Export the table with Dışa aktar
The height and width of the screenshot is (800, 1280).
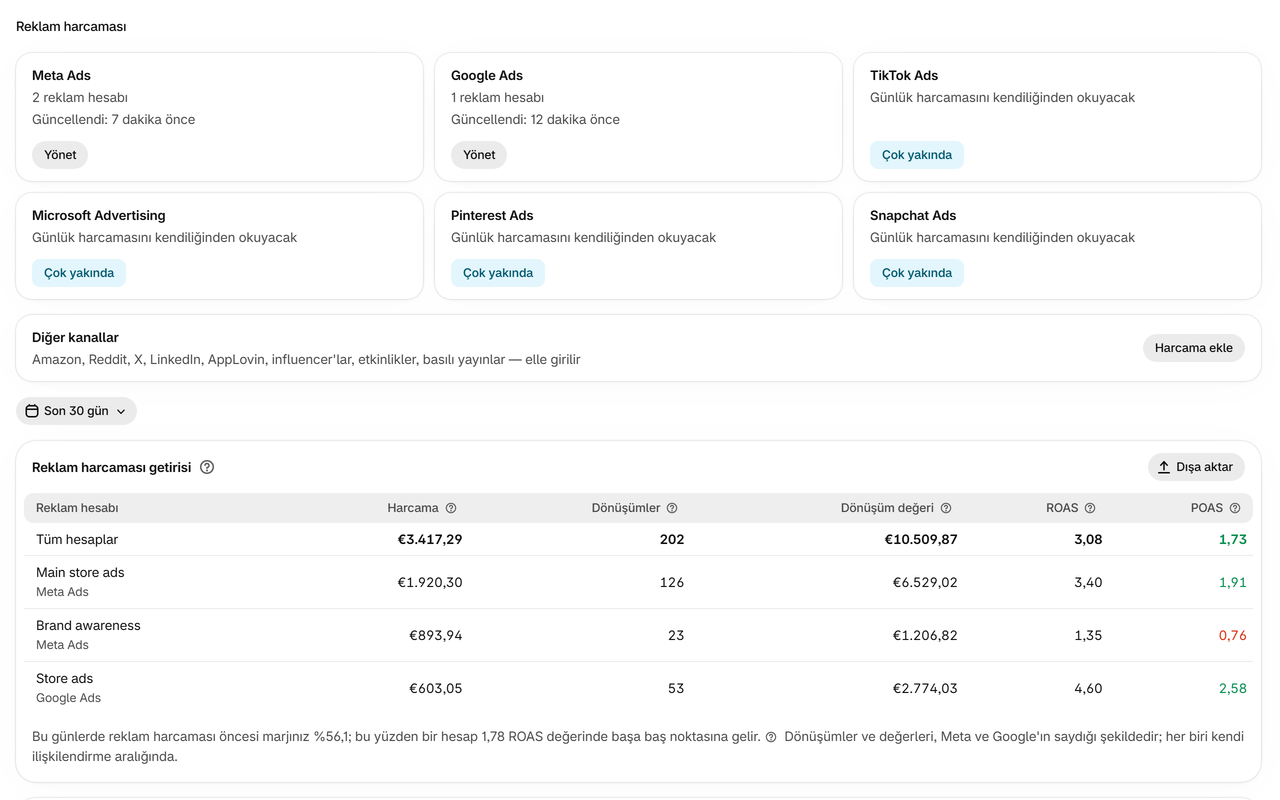tap(1196, 467)
